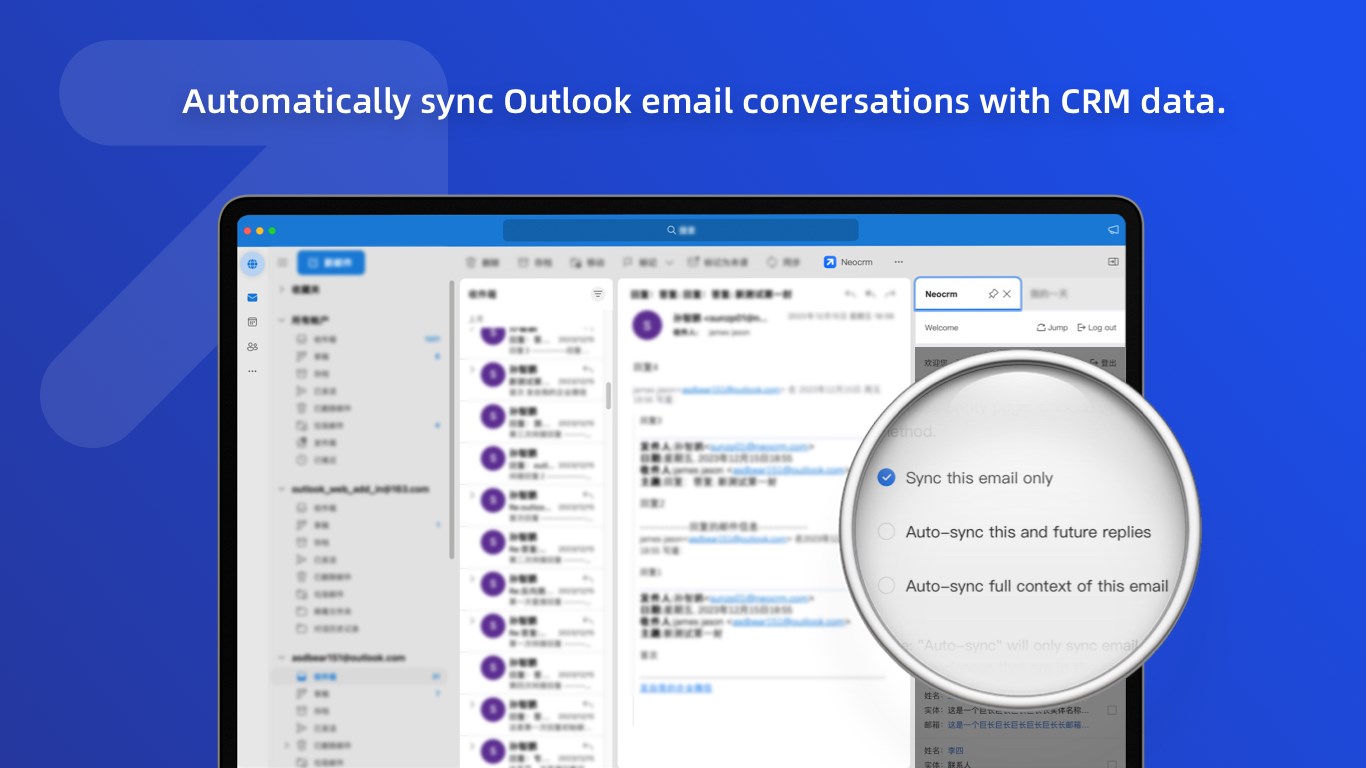
Task: Open the message list filter icon
Action: click(598, 294)
